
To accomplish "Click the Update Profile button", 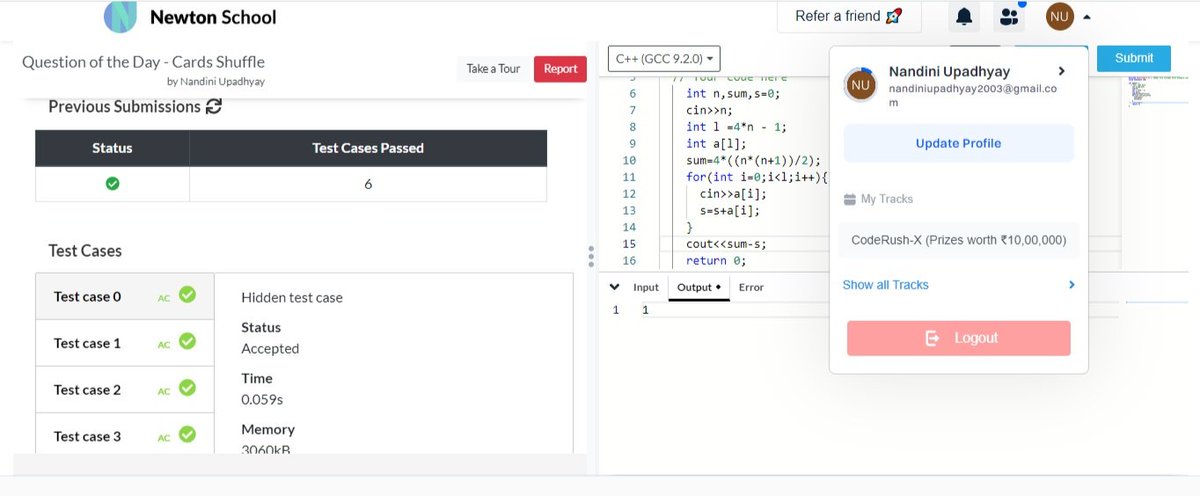I will pos(958,143).
